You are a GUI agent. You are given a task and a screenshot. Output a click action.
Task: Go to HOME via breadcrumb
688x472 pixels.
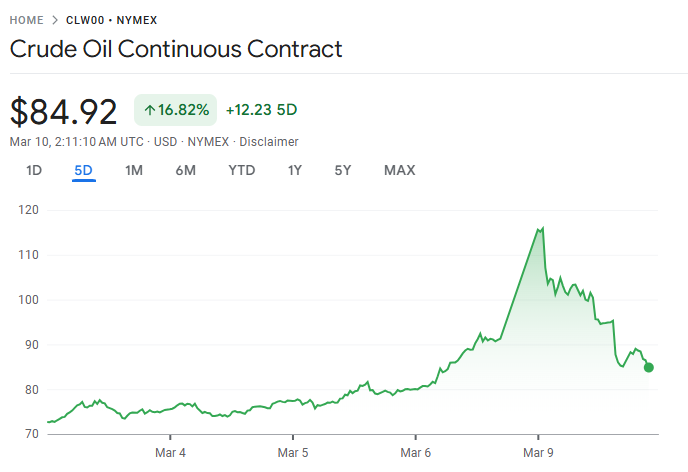point(26,20)
